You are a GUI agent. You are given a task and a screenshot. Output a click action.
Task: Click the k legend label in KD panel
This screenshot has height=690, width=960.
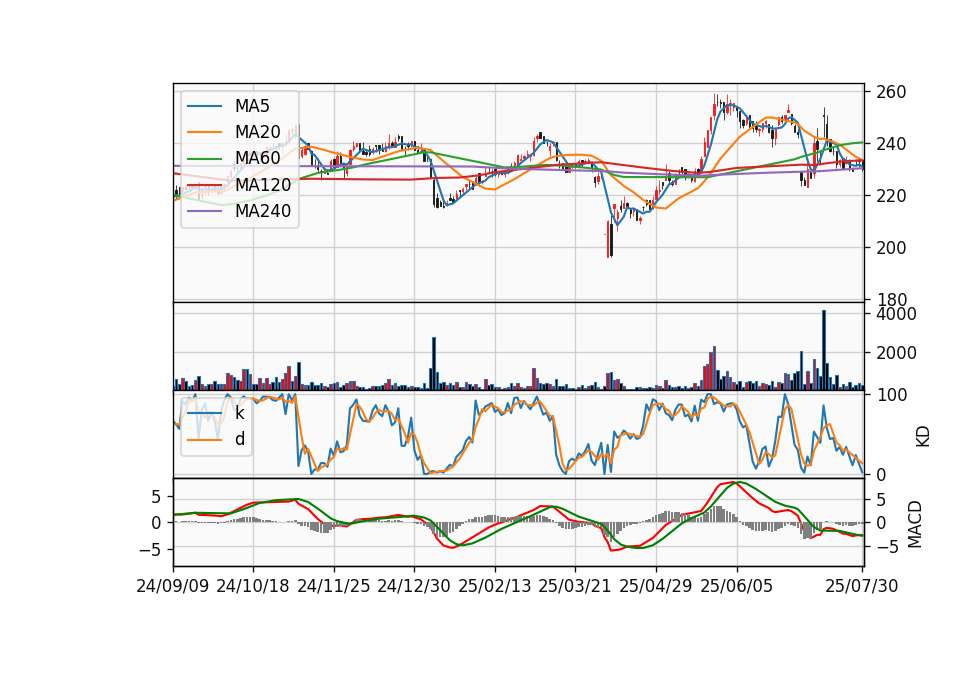(x=239, y=413)
